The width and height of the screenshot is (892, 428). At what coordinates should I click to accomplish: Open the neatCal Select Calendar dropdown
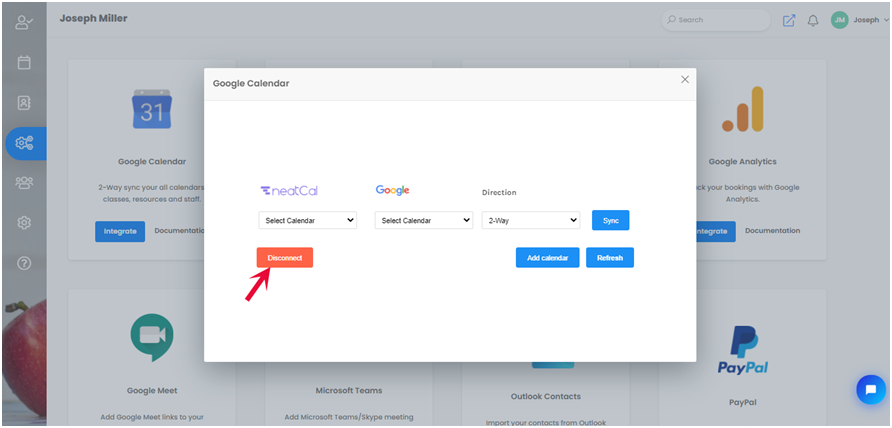pos(308,220)
